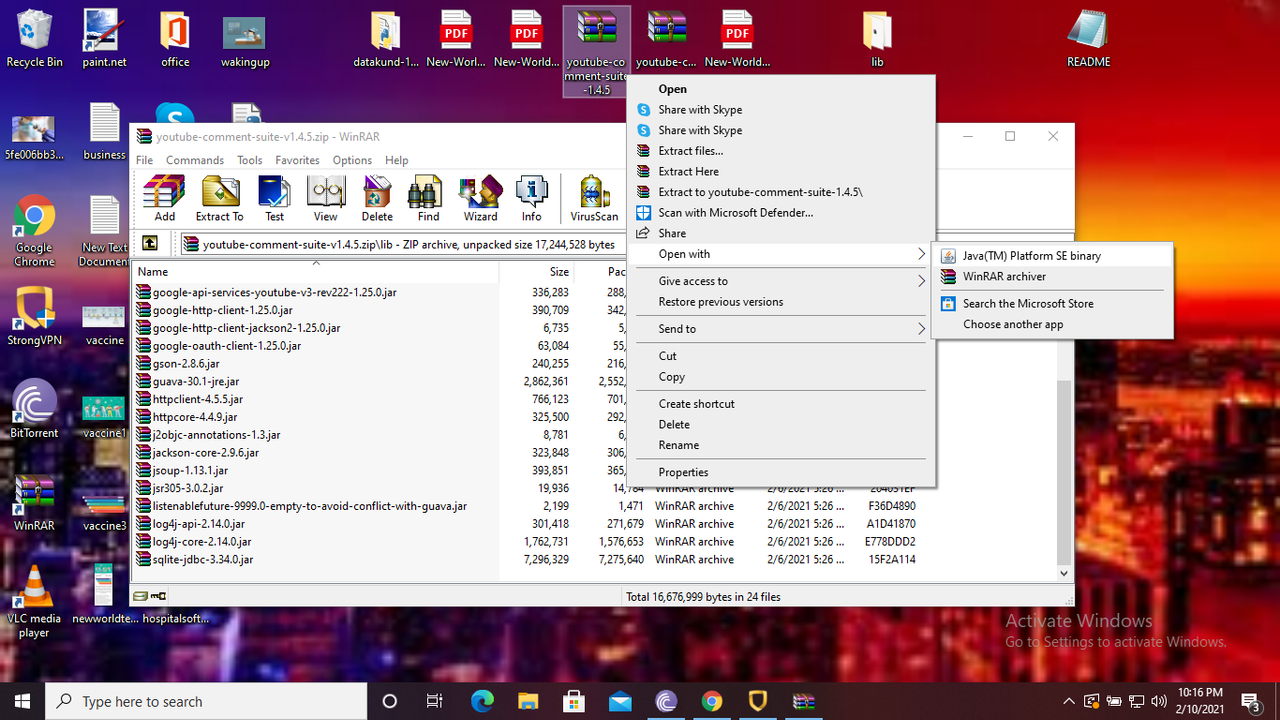Viewport: 1280px width, 720px height.
Task: Expand the Send to submenu
Action: (781, 329)
